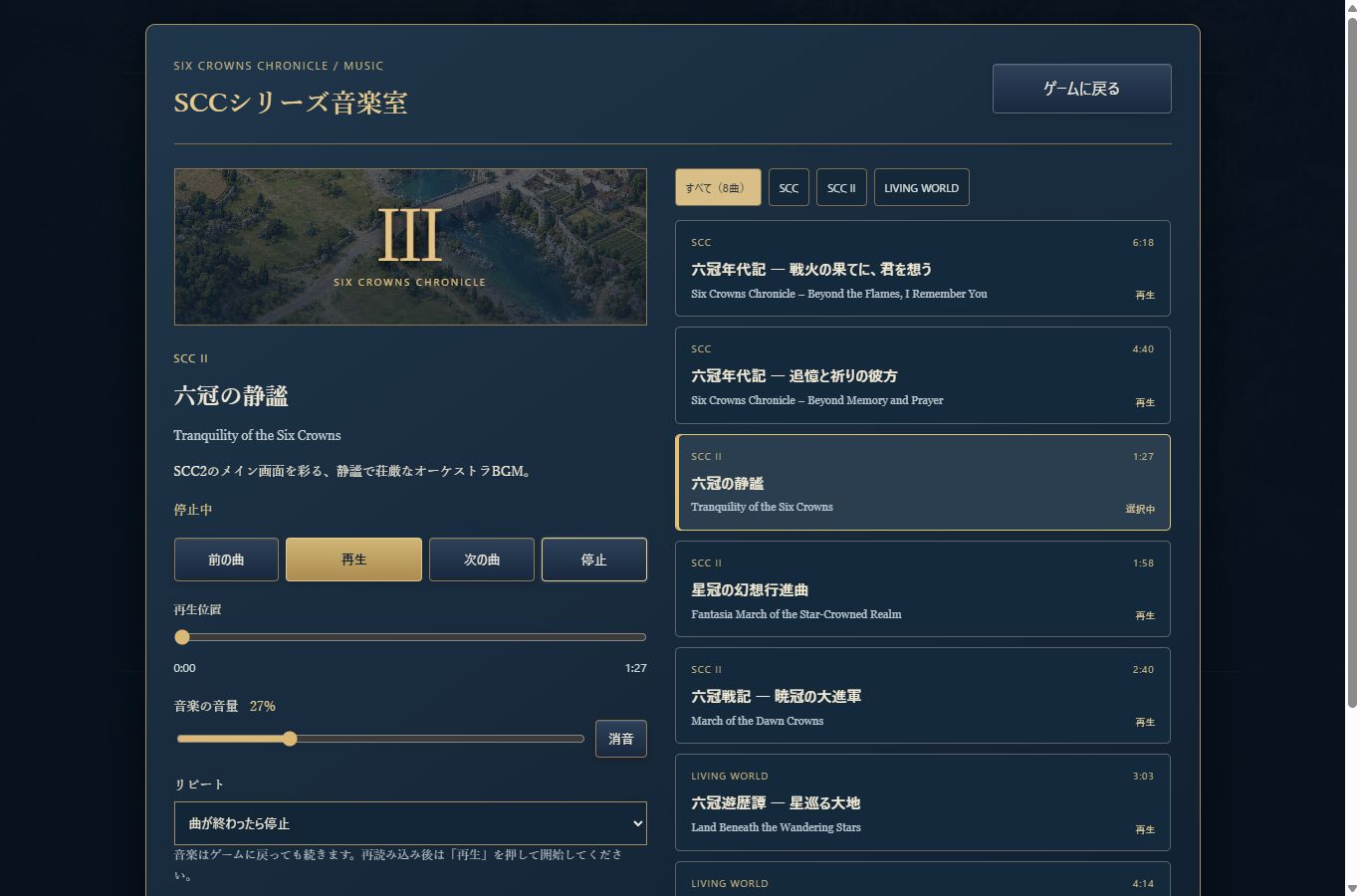Switch to the SCC II filter tab
Screen dimensions: 1360x896
click(841, 187)
